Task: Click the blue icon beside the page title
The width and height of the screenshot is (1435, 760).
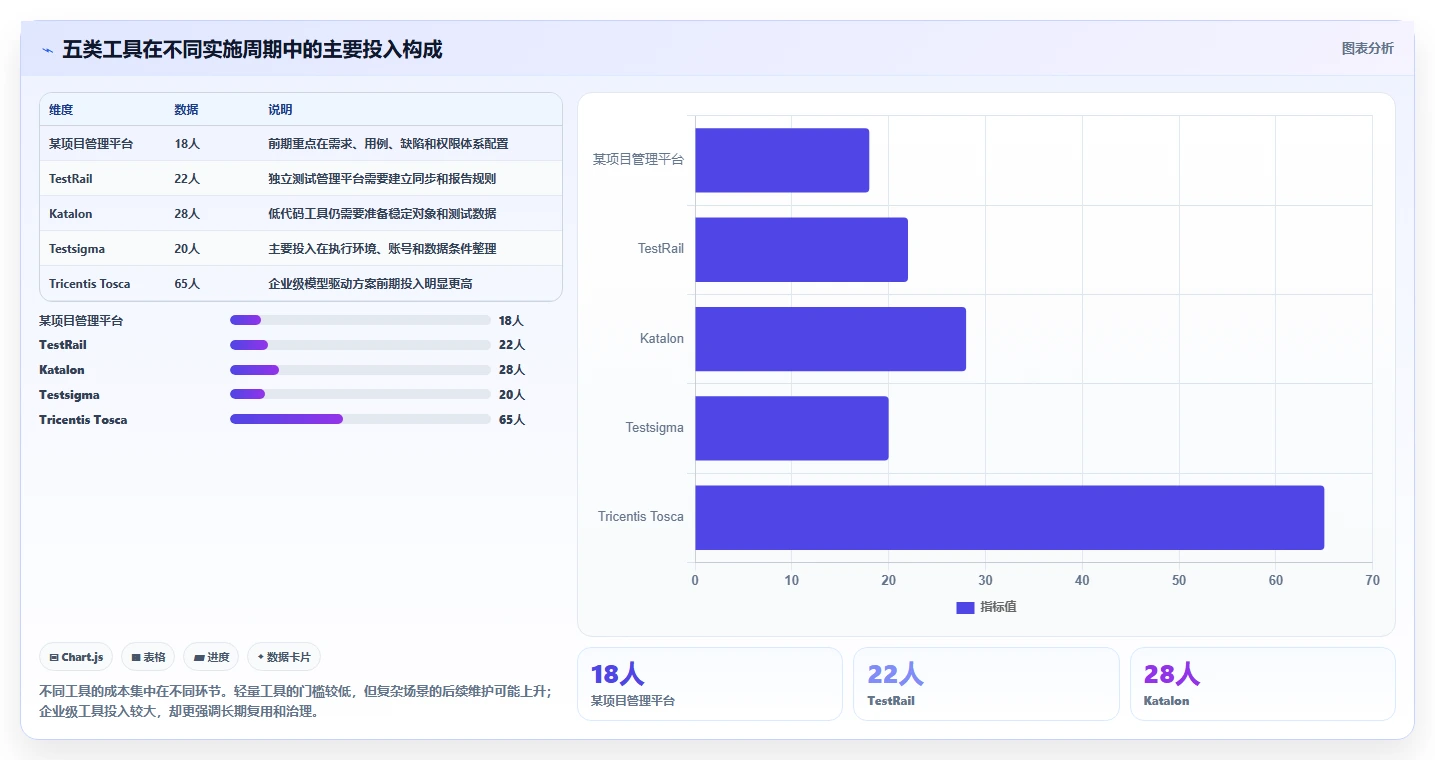Action: (x=47, y=50)
